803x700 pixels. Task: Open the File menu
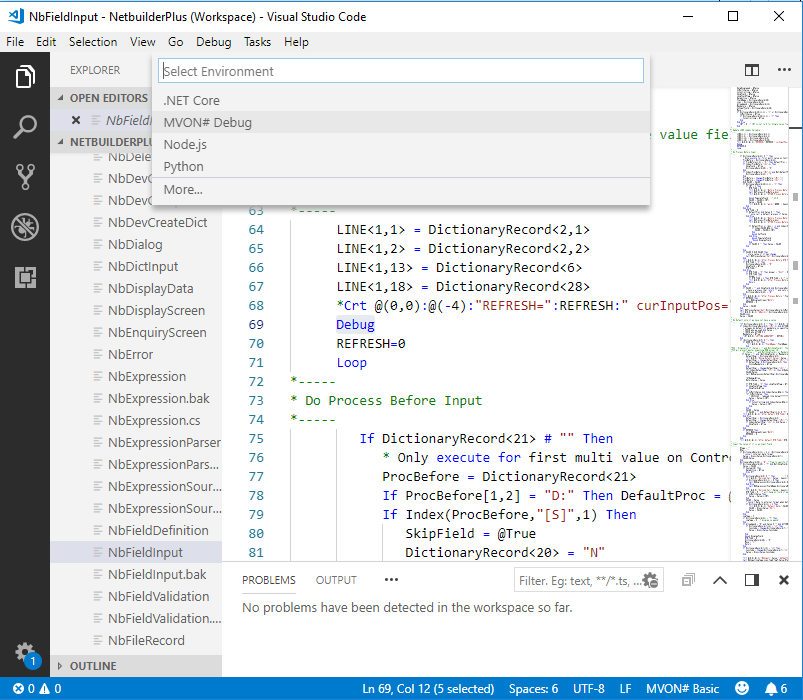(x=15, y=42)
